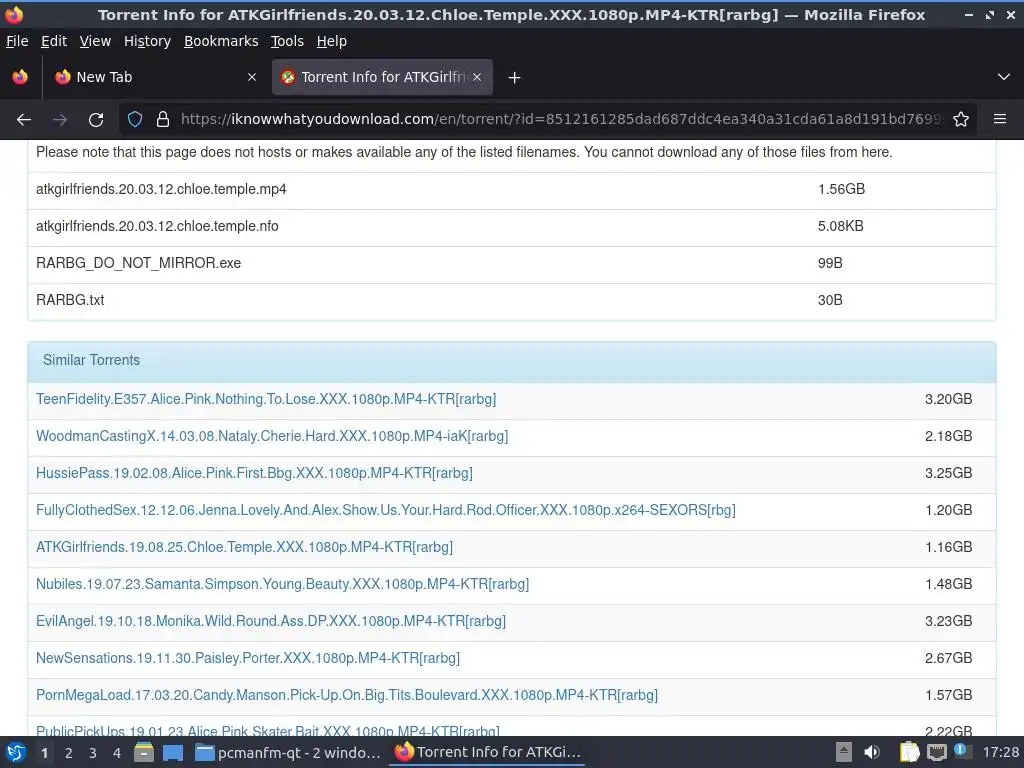The height and width of the screenshot is (768, 1024).
Task: Click the 30B file size cell
Action: 830,300
